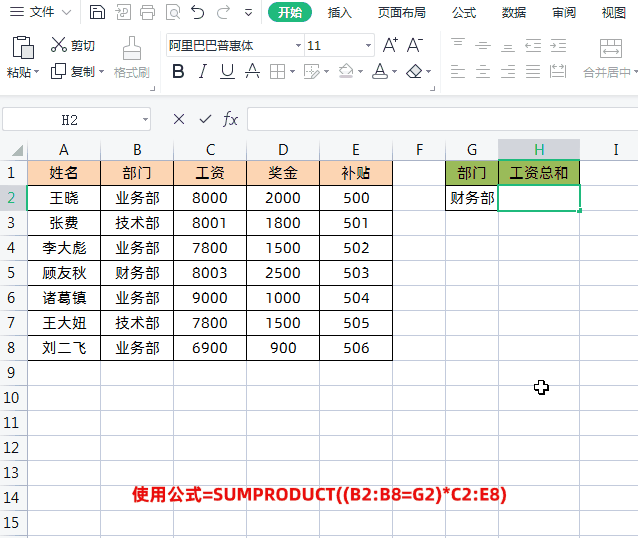
Task: Click the Select All corner triangle
Action: click(x=17, y=151)
